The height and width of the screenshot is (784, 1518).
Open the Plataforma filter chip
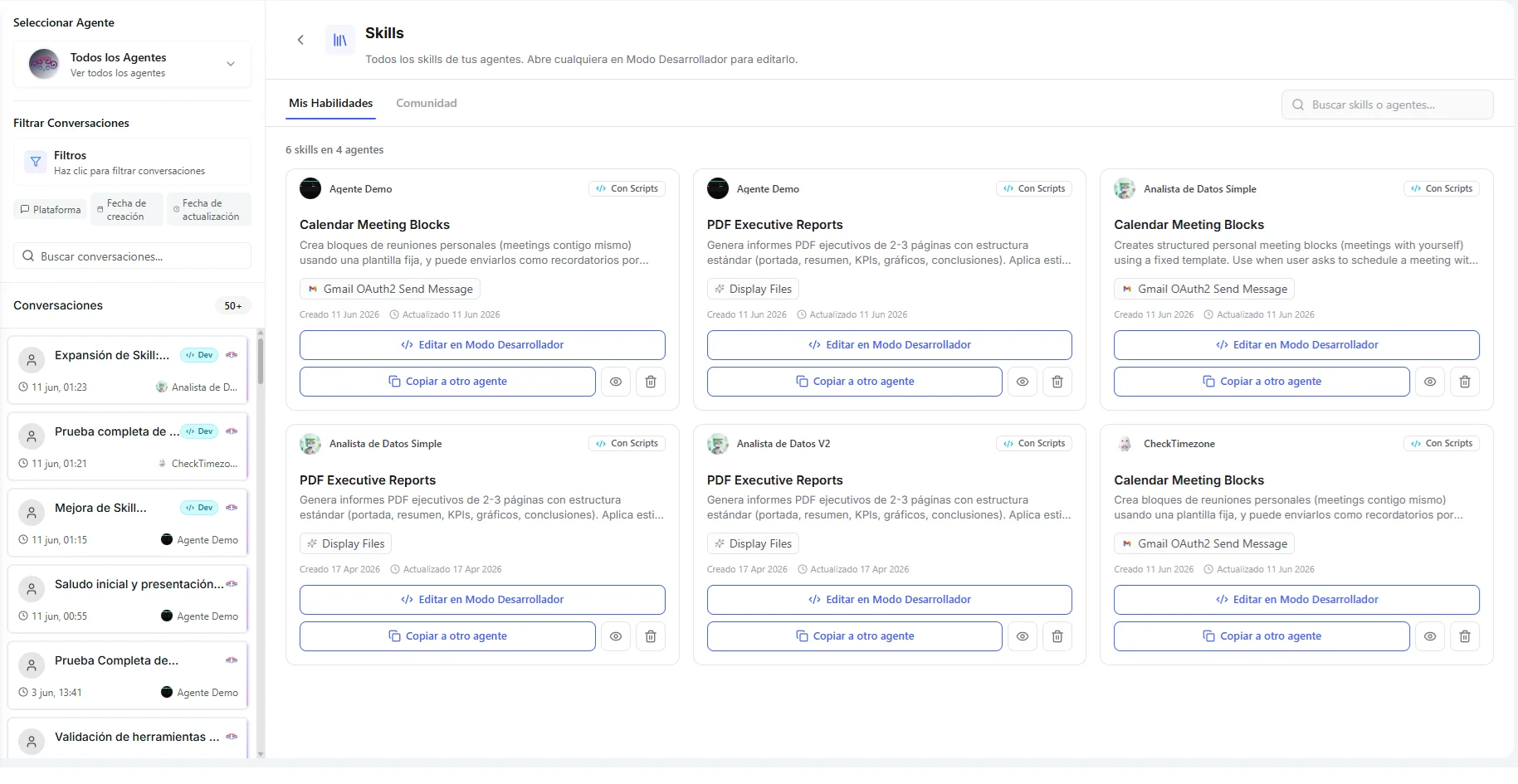pyautogui.click(x=51, y=210)
